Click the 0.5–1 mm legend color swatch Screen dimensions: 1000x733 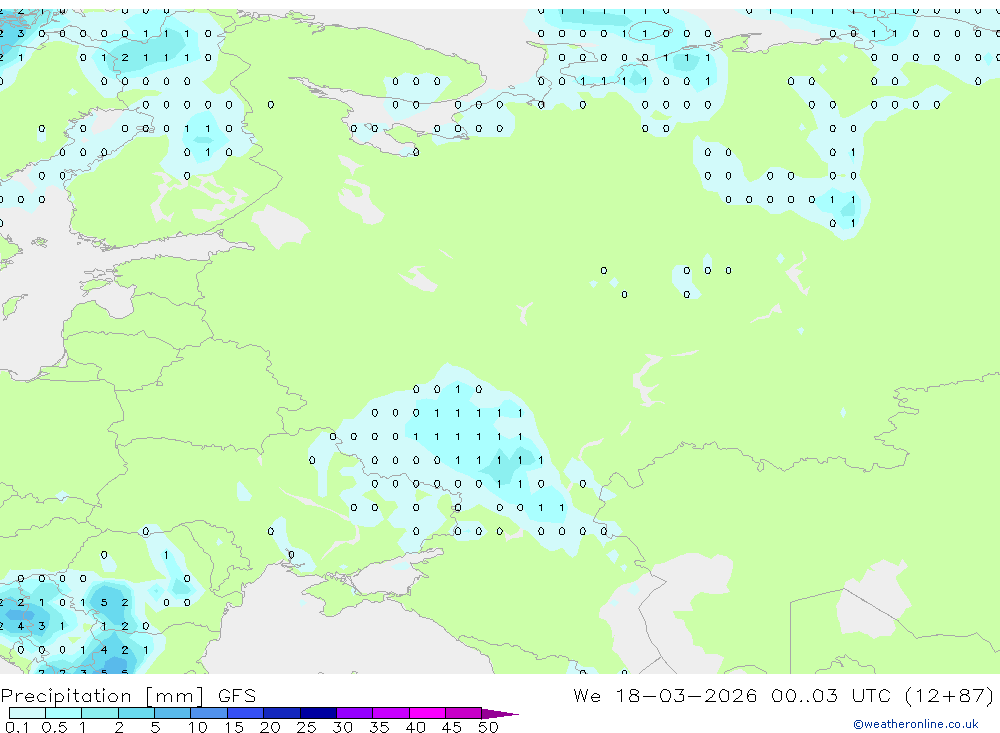[64, 713]
